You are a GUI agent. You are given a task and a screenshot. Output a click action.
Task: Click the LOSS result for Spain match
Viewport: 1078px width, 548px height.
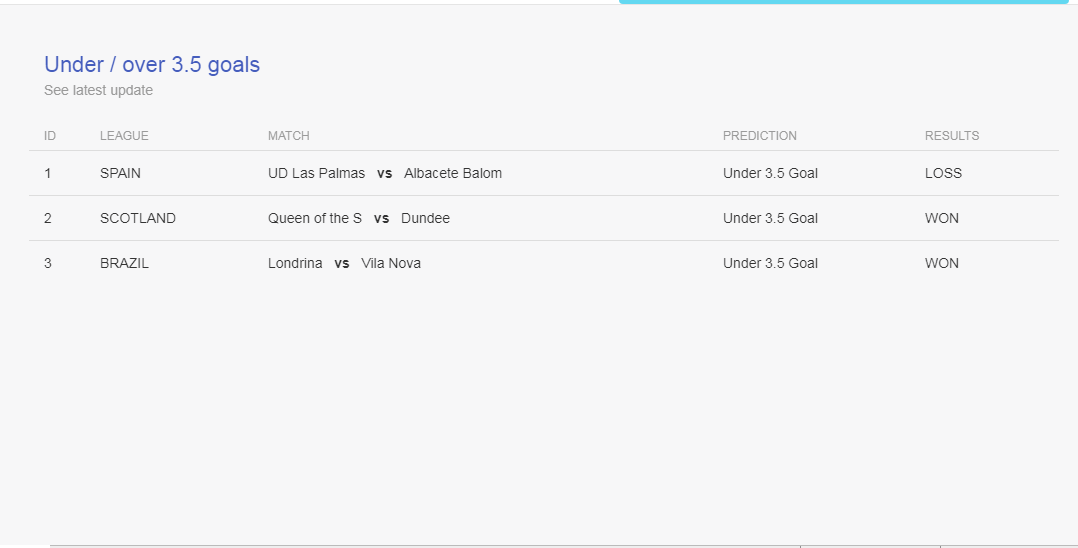coord(943,173)
